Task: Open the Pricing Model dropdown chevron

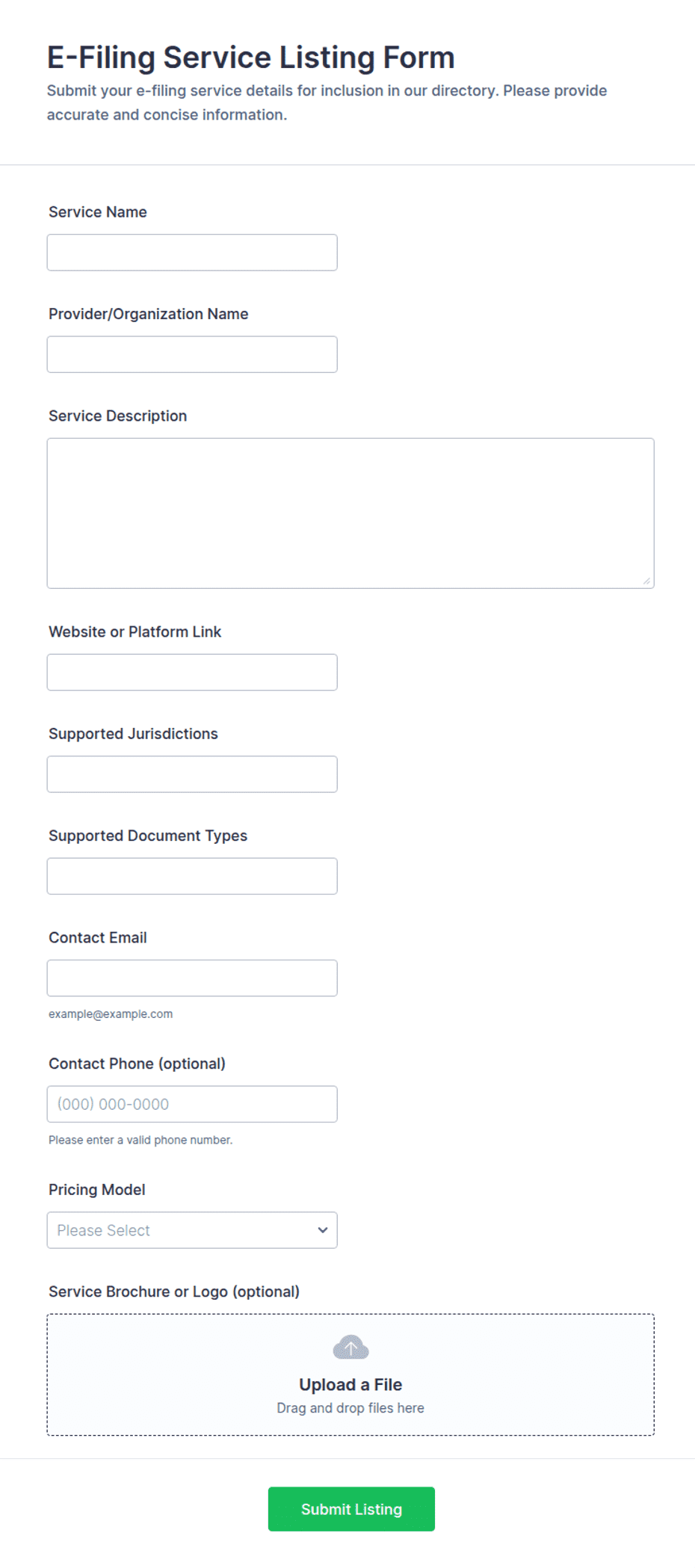Action: click(x=322, y=1230)
